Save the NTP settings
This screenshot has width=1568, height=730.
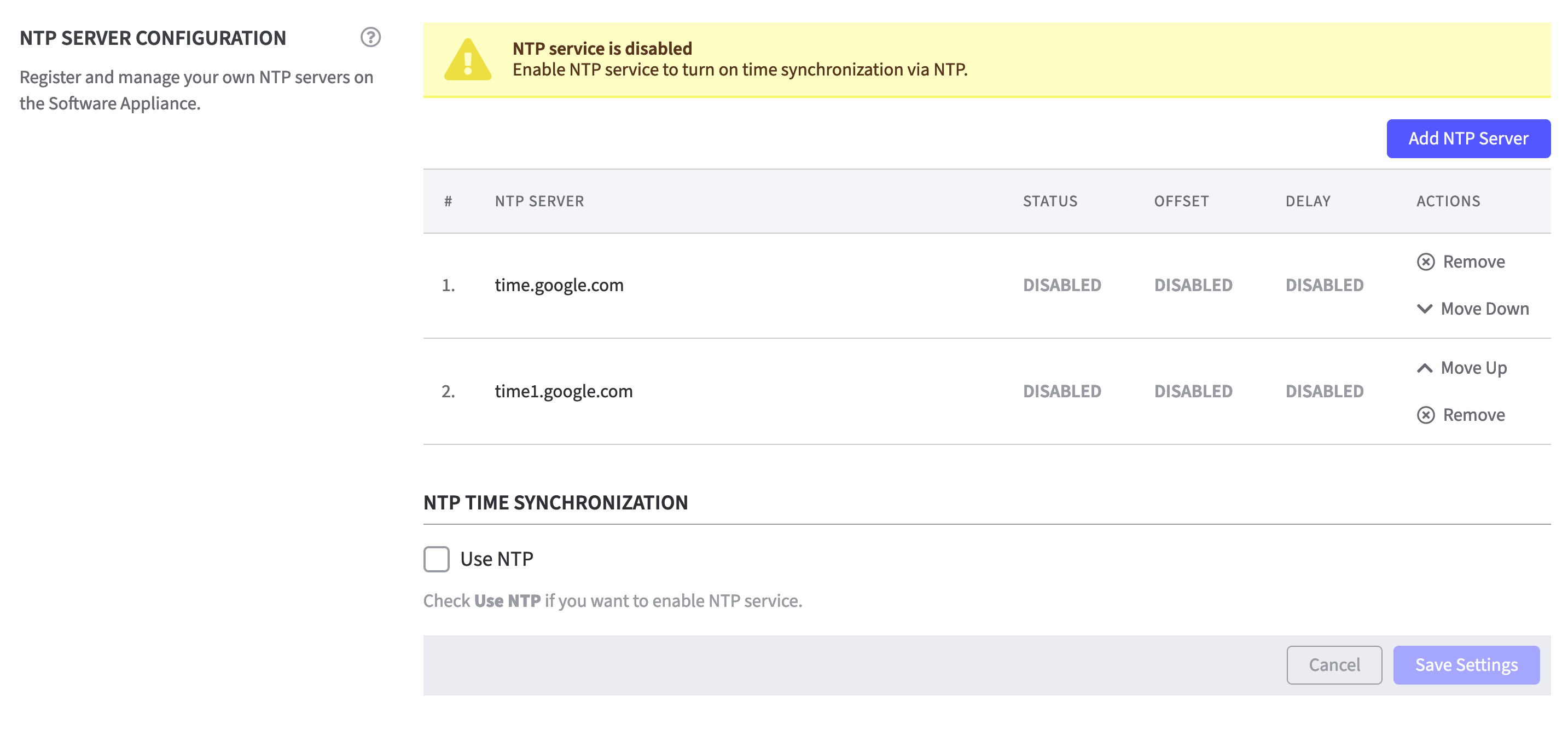click(1466, 665)
